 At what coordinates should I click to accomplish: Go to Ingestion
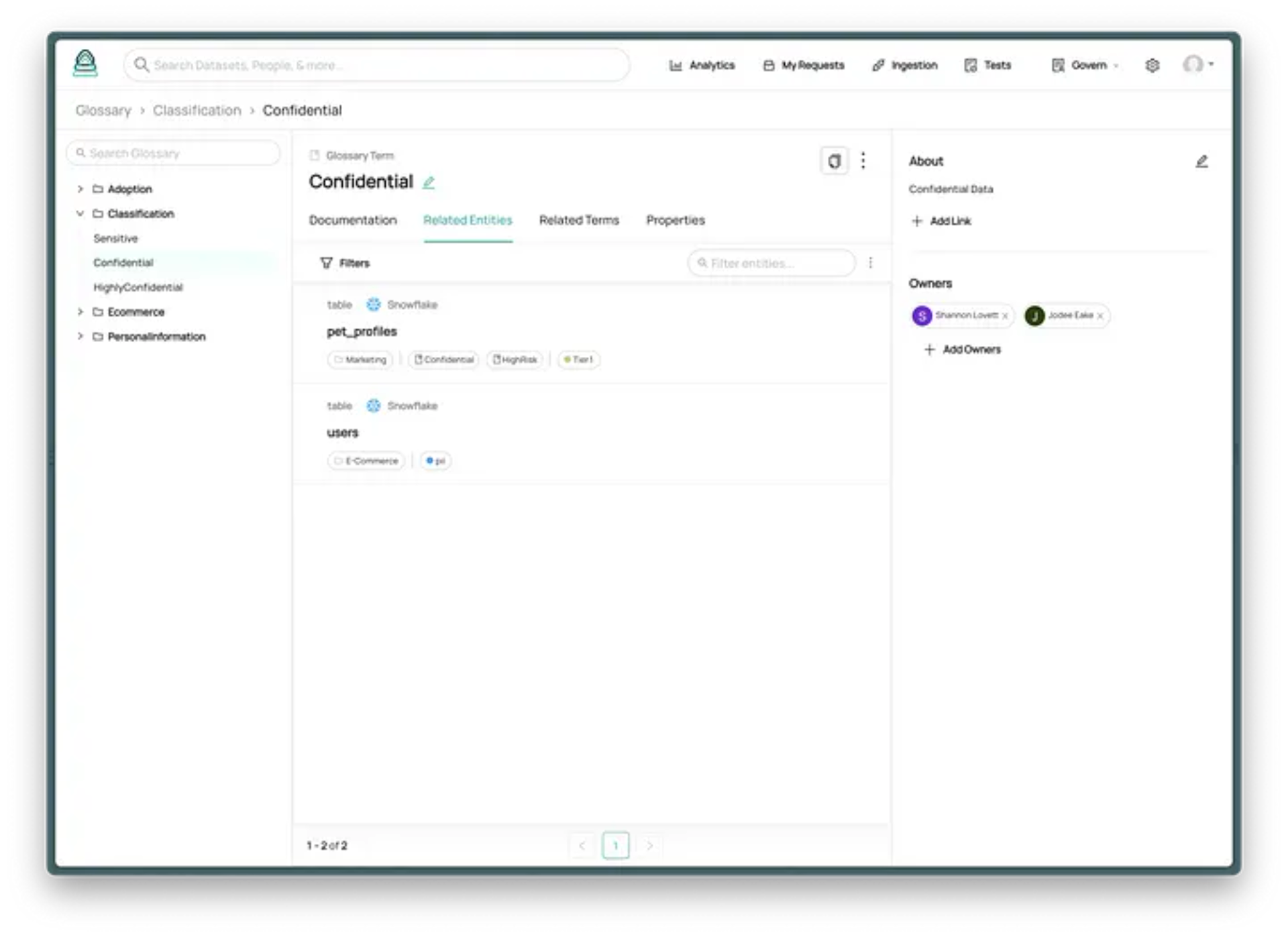point(904,65)
